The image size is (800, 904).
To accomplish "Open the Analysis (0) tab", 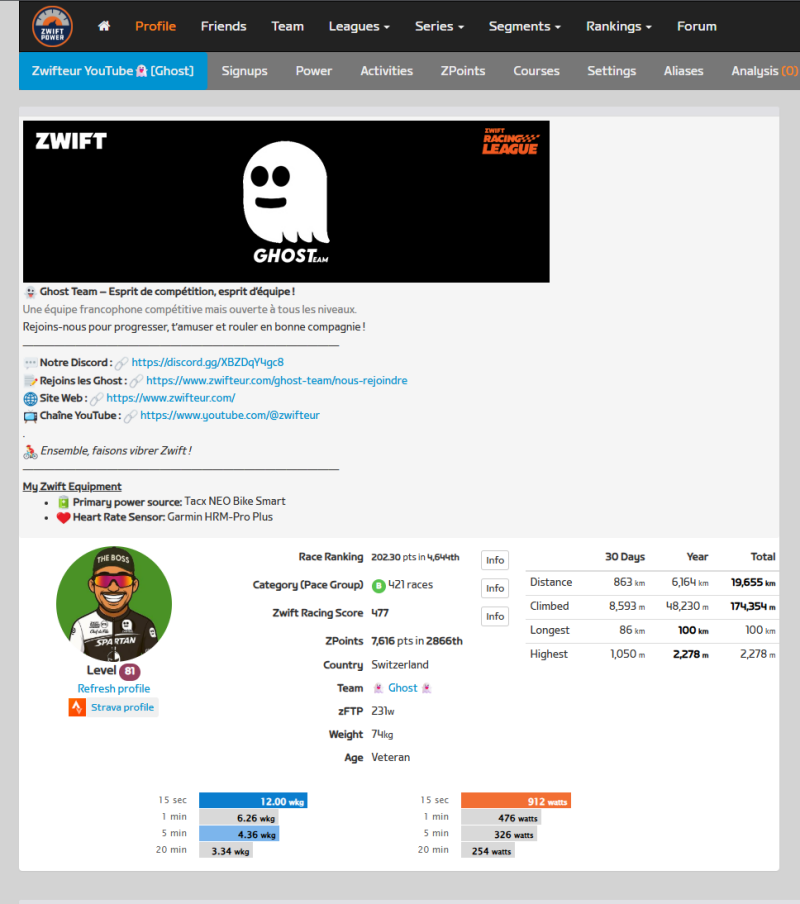I will pos(764,71).
